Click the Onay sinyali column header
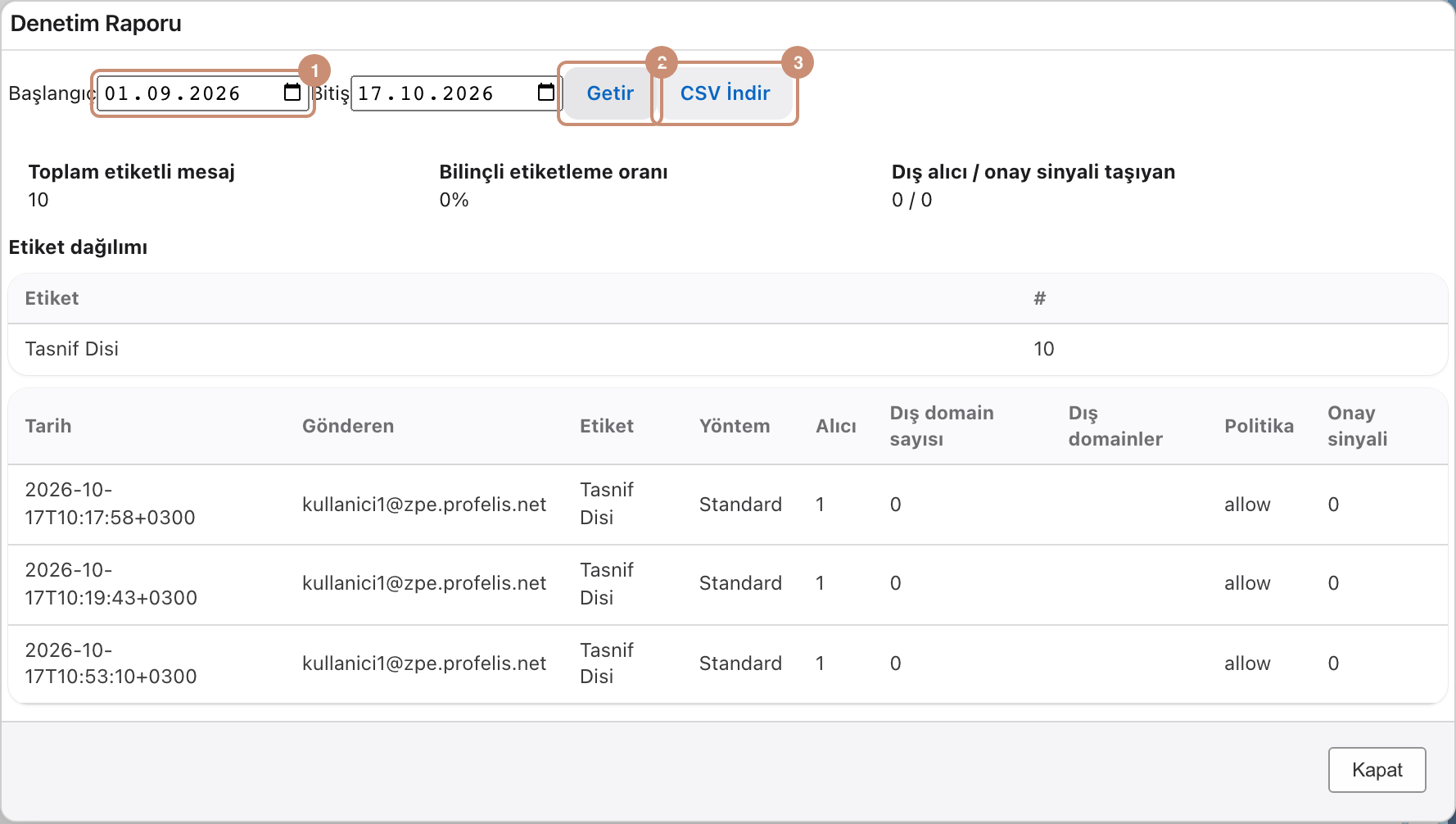The image size is (1456, 824). (1358, 426)
